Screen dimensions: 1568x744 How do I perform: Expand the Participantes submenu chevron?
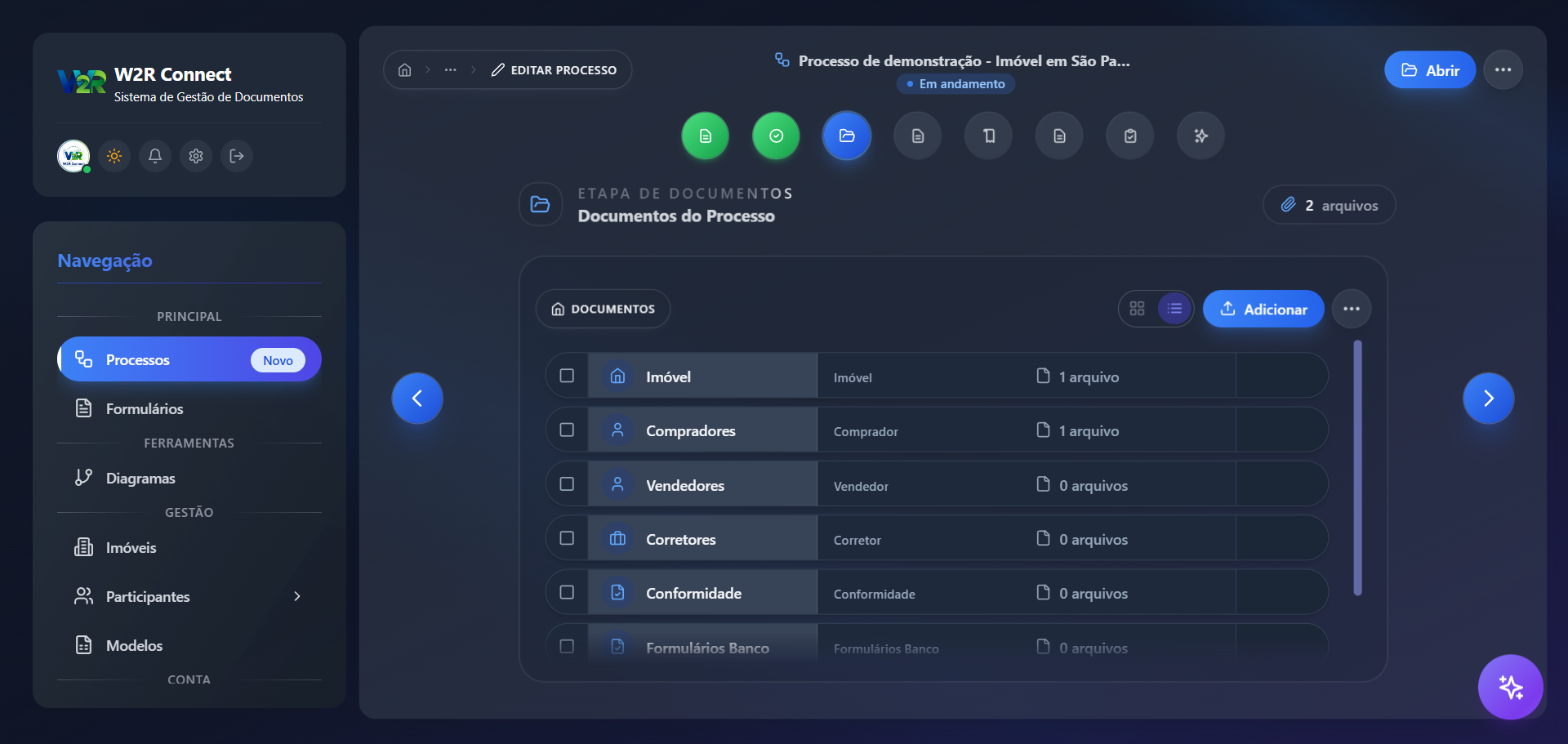(297, 597)
